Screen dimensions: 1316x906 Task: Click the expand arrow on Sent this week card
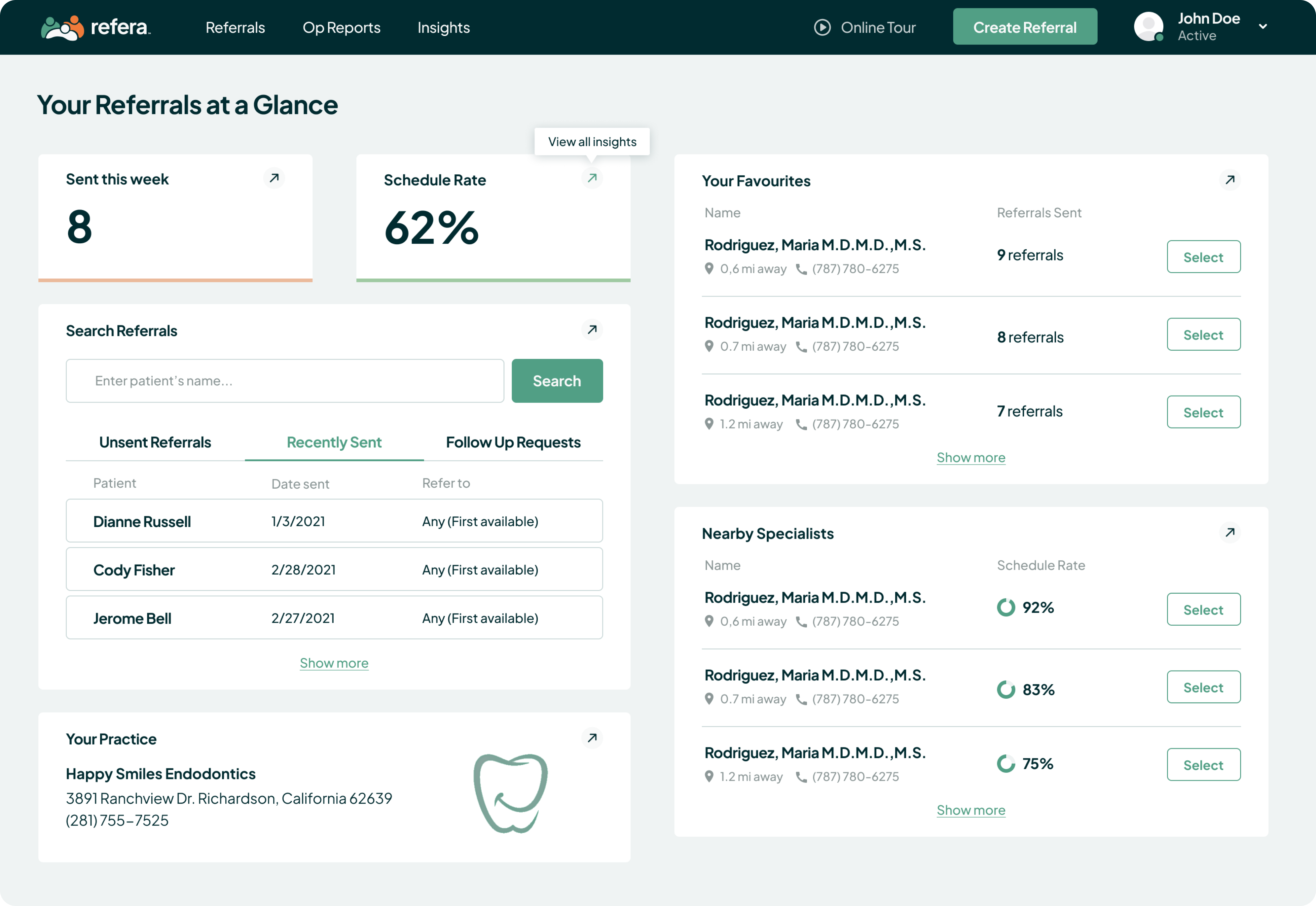pos(274,178)
